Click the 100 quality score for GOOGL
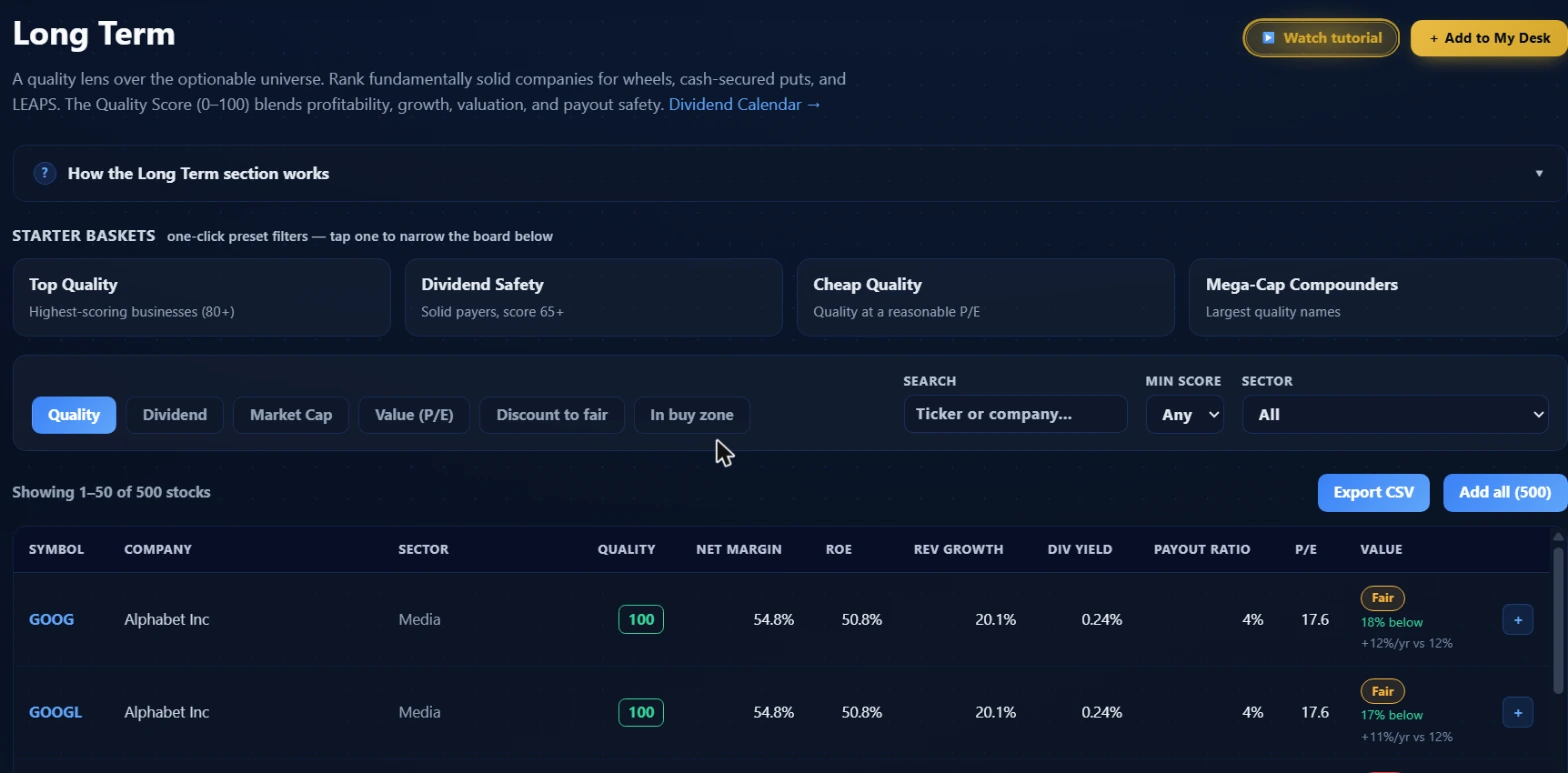The height and width of the screenshot is (773, 1568). click(641, 713)
